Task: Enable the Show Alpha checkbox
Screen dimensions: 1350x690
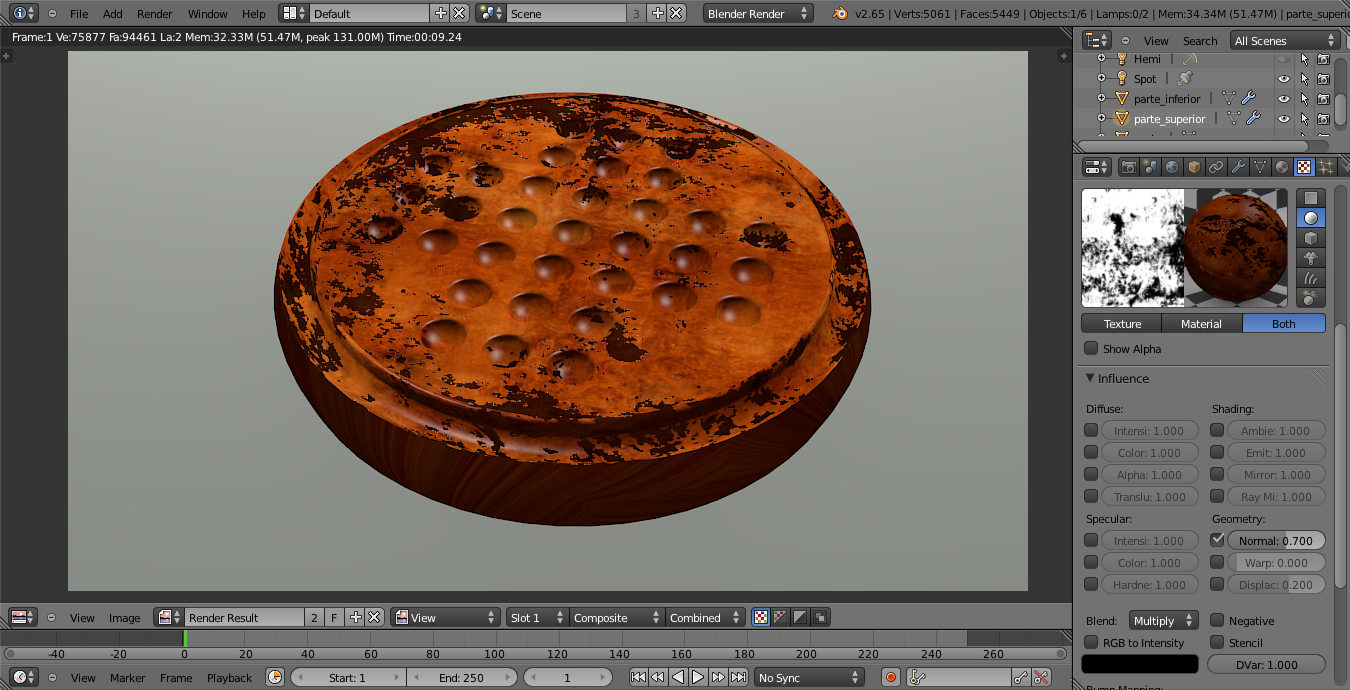Action: [x=1091, y=349]
